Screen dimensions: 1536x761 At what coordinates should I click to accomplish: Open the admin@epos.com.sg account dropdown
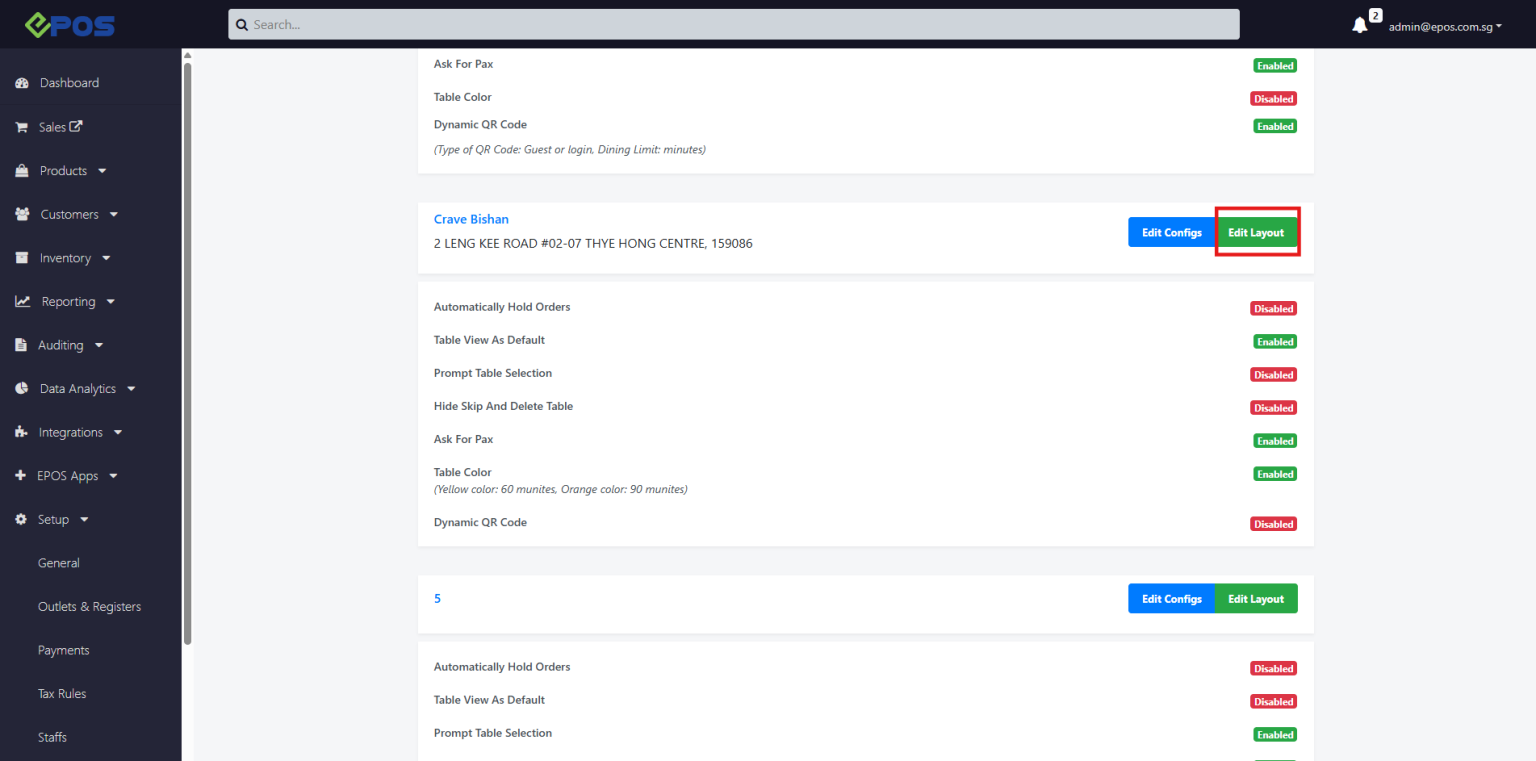[1445, 26]
